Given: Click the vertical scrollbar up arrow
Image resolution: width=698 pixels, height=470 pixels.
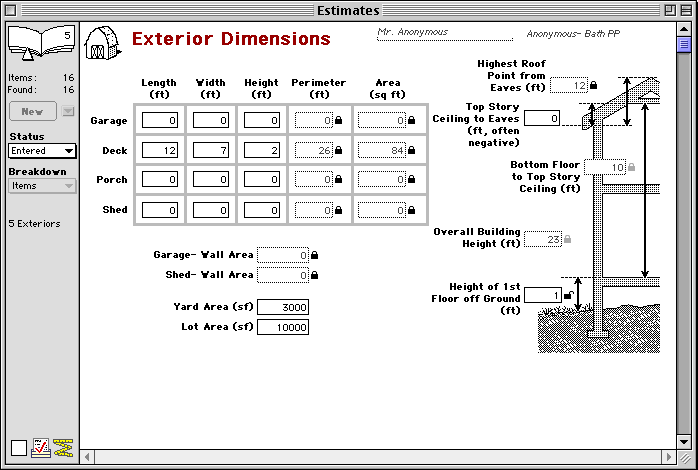Looking at the screenshot, I should click(685, 29).
